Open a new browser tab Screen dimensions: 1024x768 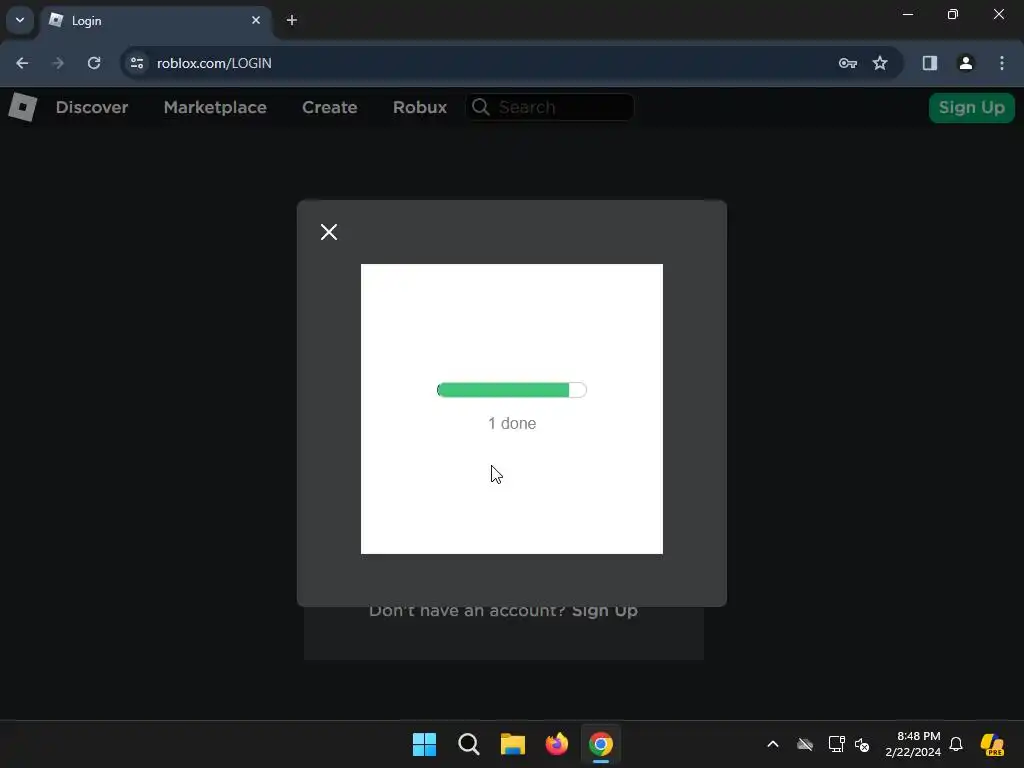292,20
